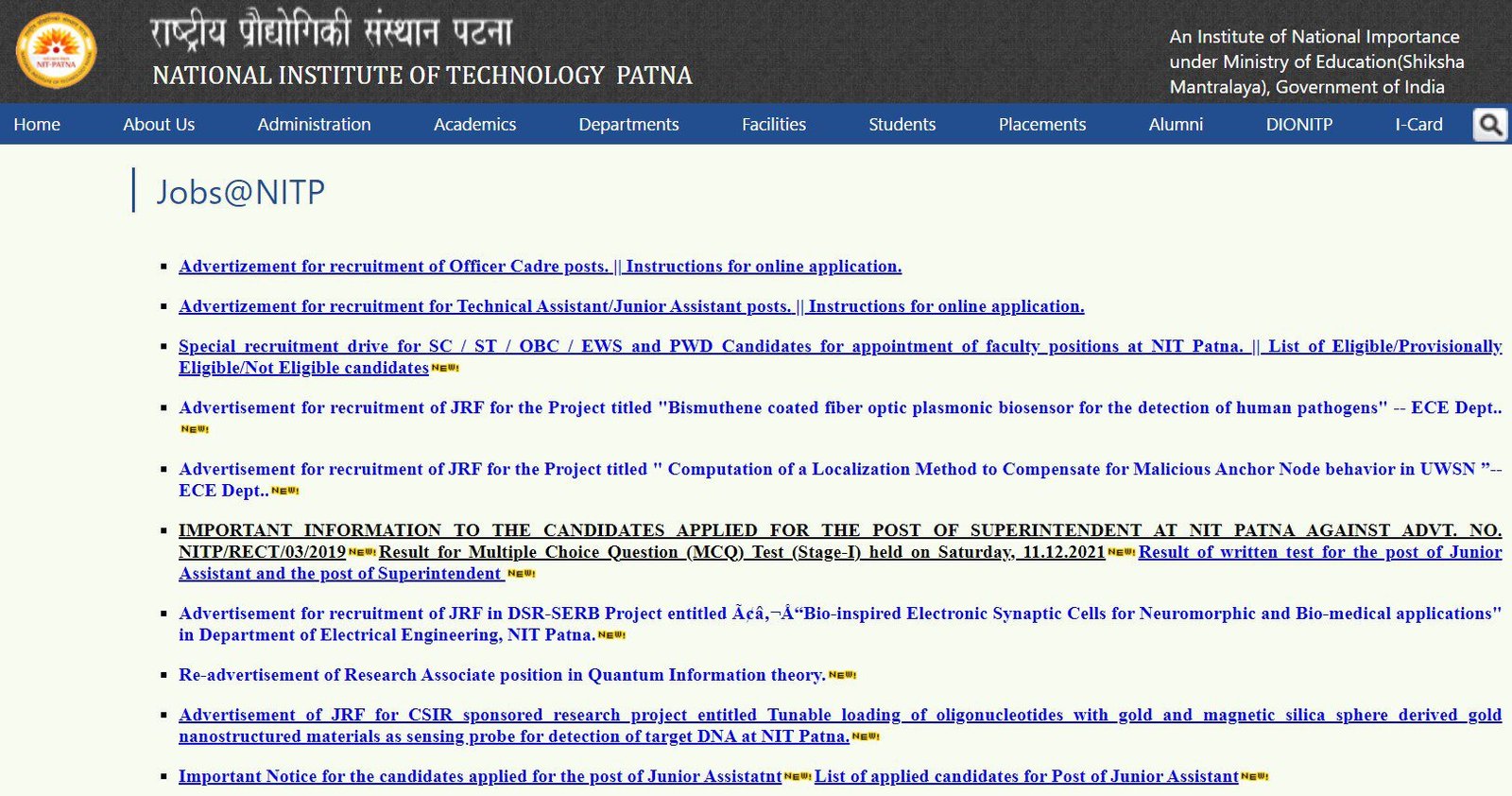Select the Students menu item
This screenshot has width=1512, height=796.
902,125
